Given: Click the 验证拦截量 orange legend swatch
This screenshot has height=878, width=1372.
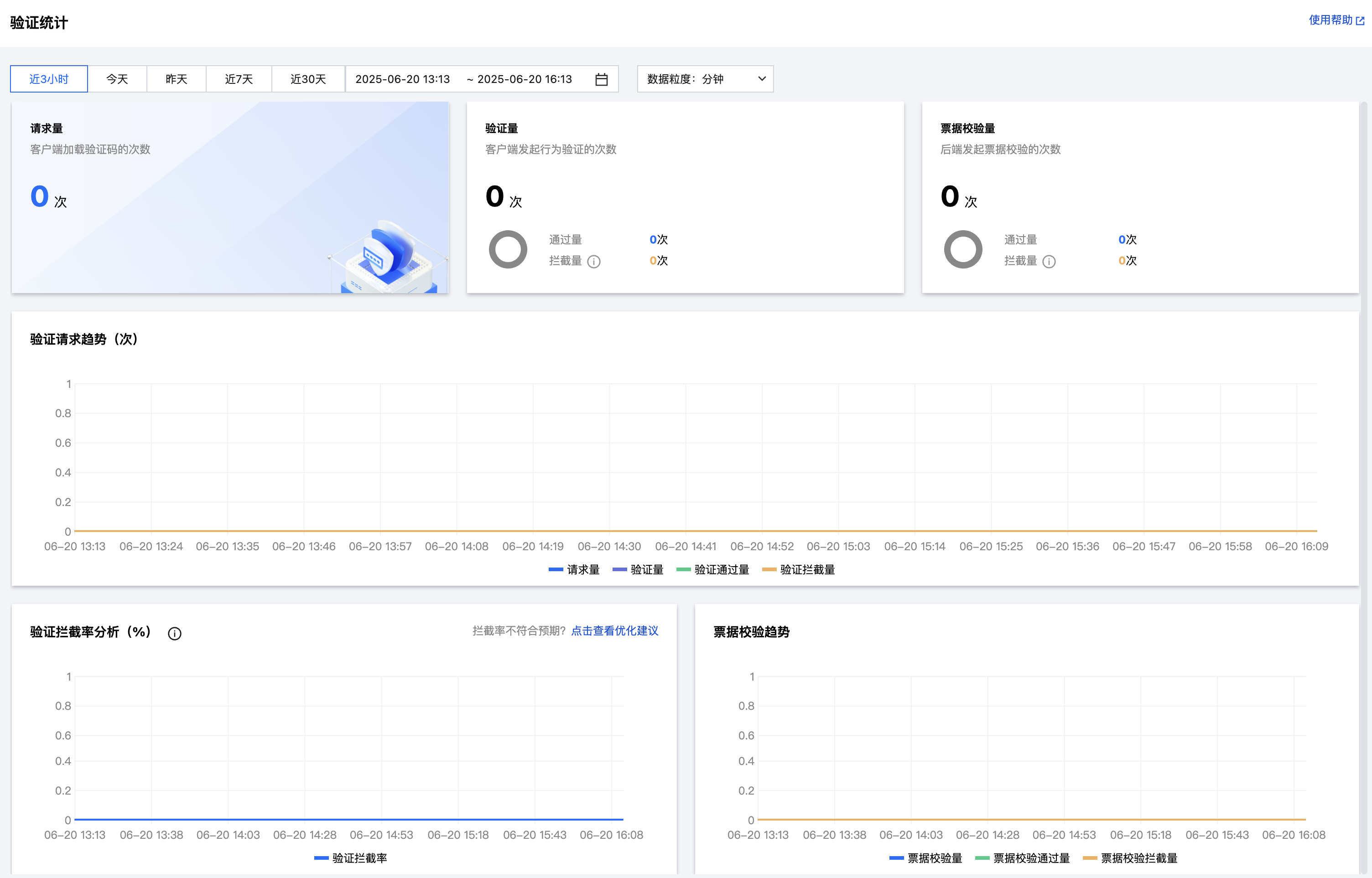Looking at the screenshot, I should tap(769, 569).
